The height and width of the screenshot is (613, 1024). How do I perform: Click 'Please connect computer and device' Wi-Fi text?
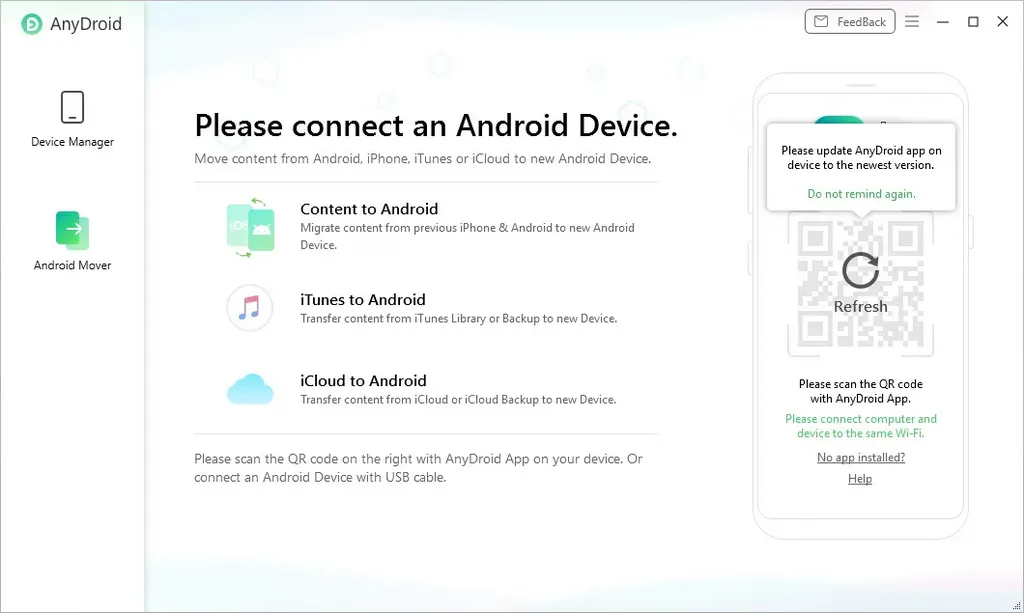pos(861,426)
